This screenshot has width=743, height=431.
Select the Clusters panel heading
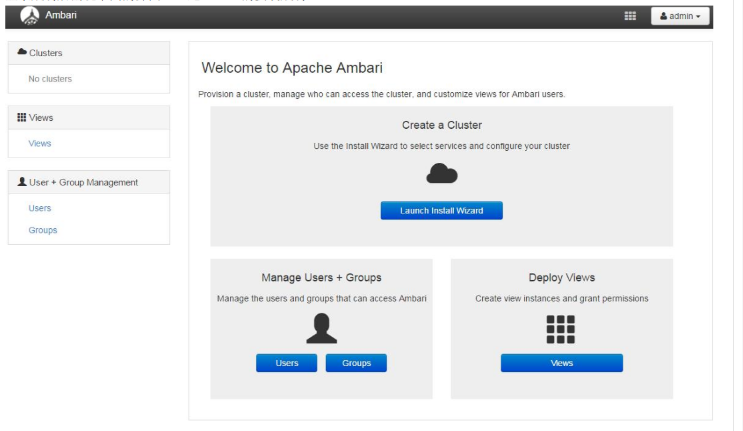pyautogui.click(x=46, y=53)
